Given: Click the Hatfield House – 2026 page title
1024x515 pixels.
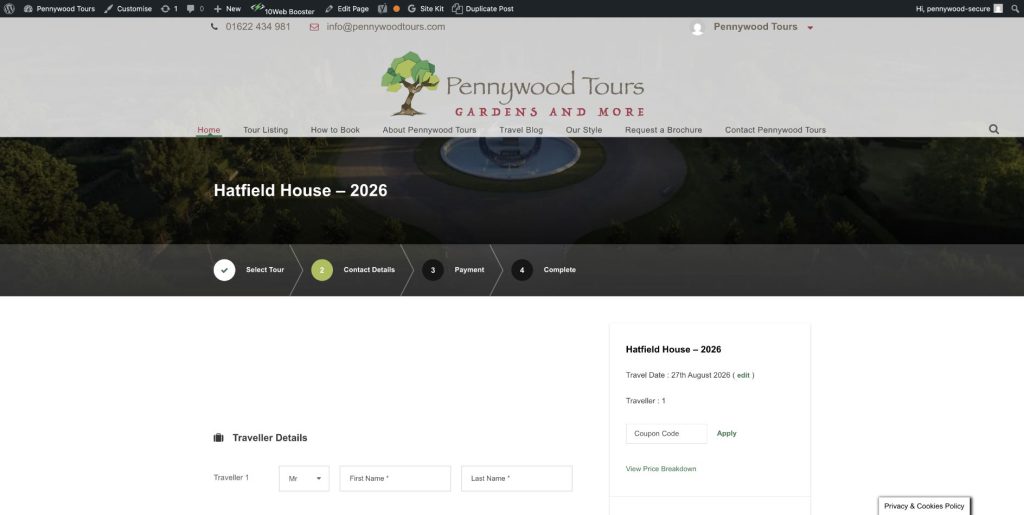Looking at the screenshot, I should tap(300, 191).
